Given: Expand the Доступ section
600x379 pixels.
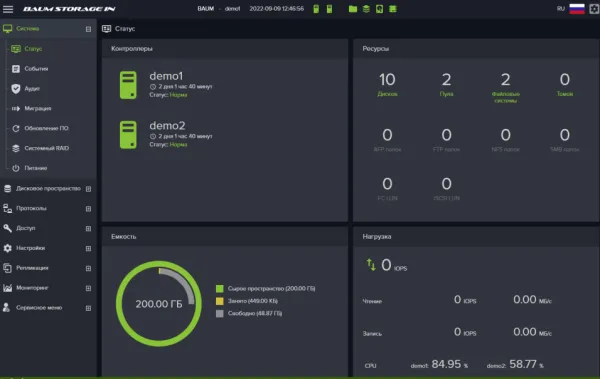Looking at the screenshot, I should point(88,229).
